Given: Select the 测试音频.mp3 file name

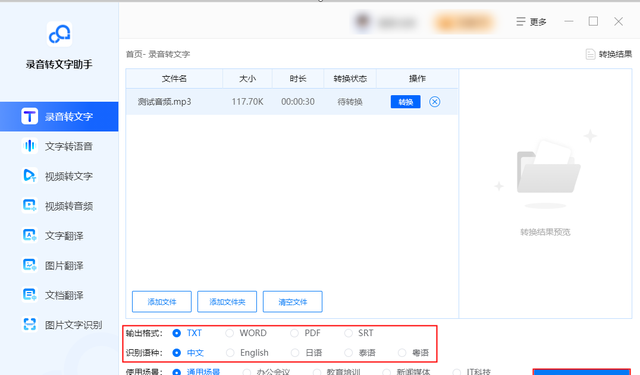Looking at the screenshot, I should point(164,102).
